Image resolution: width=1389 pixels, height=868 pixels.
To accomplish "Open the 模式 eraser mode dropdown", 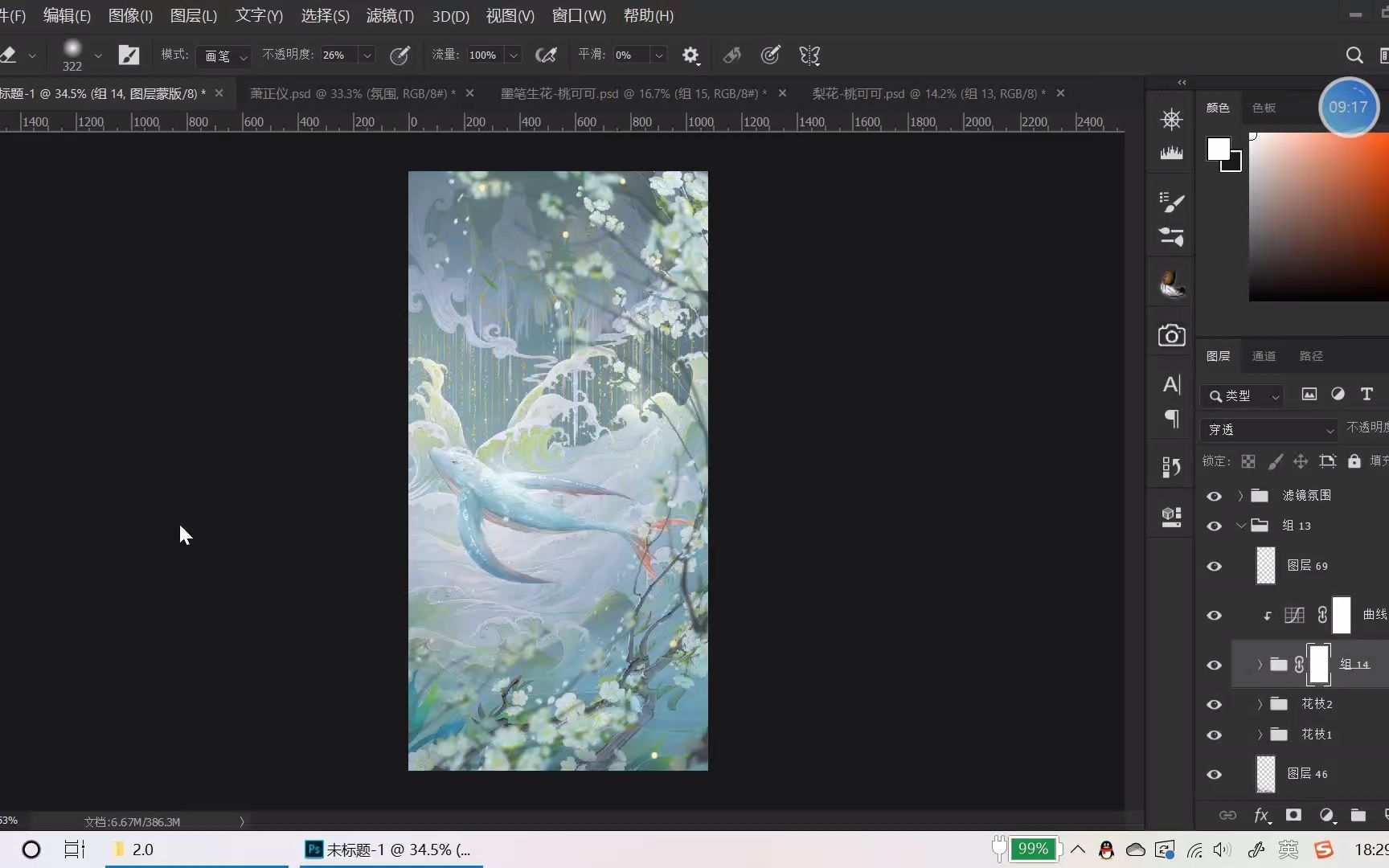I will (224, 55).
